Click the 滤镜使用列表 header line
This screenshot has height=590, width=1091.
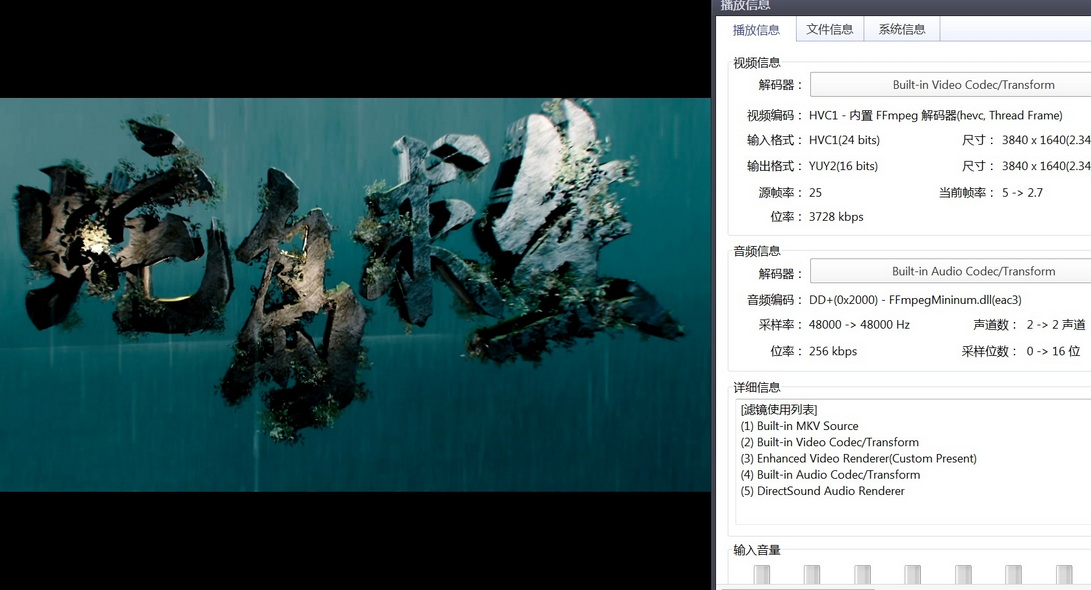coord(779,410)
